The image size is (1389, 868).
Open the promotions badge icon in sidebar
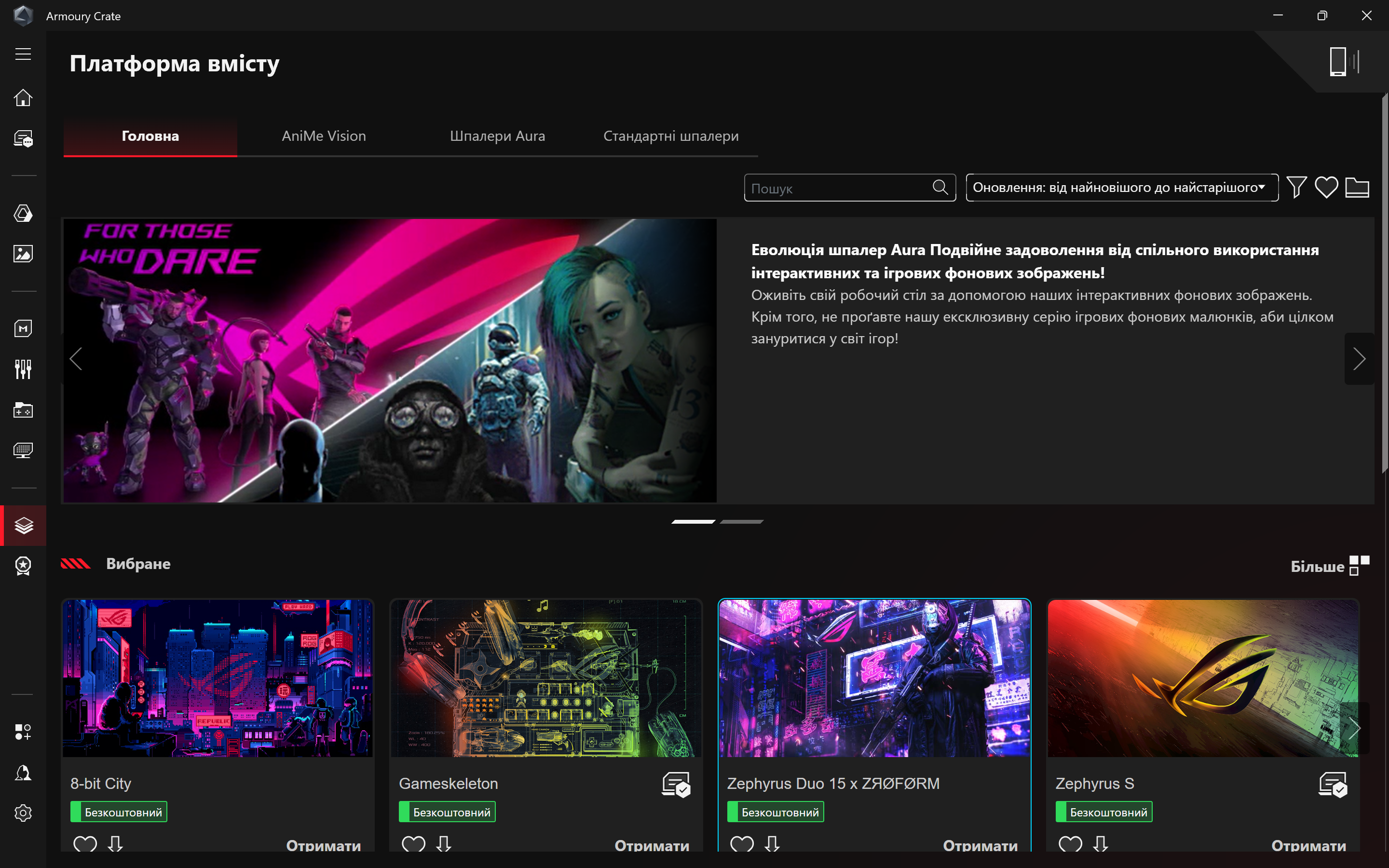[23, 566]
